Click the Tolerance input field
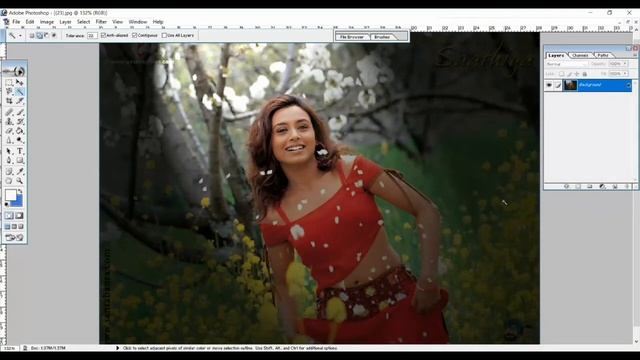 click(x=92, y=36)
